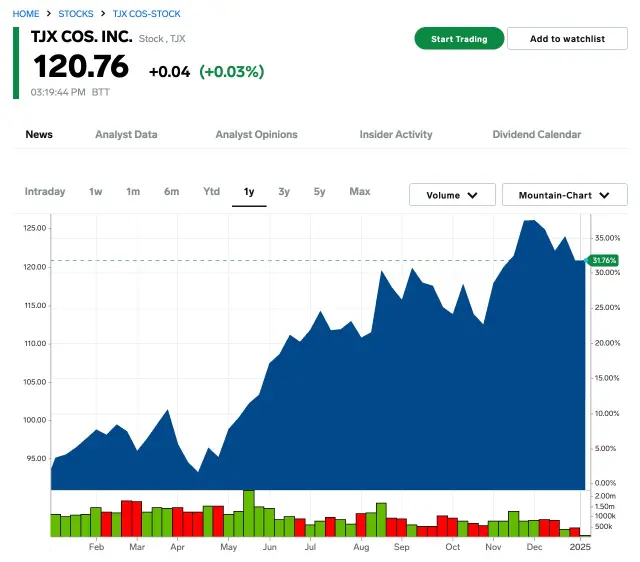This screenshot has width=640, height=562.
Task: Click the chevron arrow in the Volume dropdown
Action: point(473,195)
